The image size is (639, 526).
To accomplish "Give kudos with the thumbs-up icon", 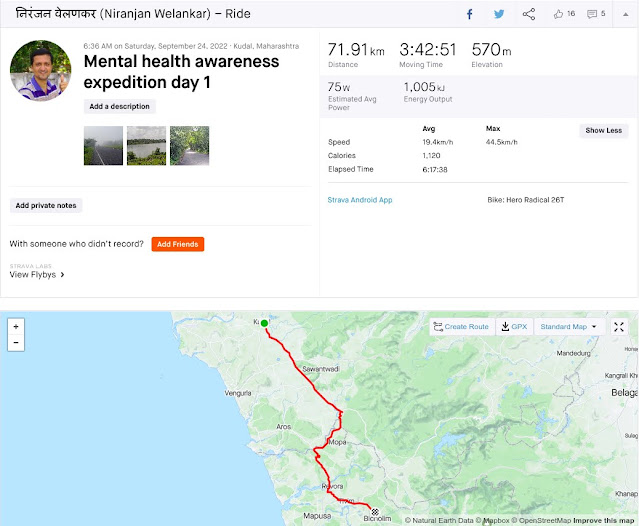I will pyautogui.click(x=558, y=14).
